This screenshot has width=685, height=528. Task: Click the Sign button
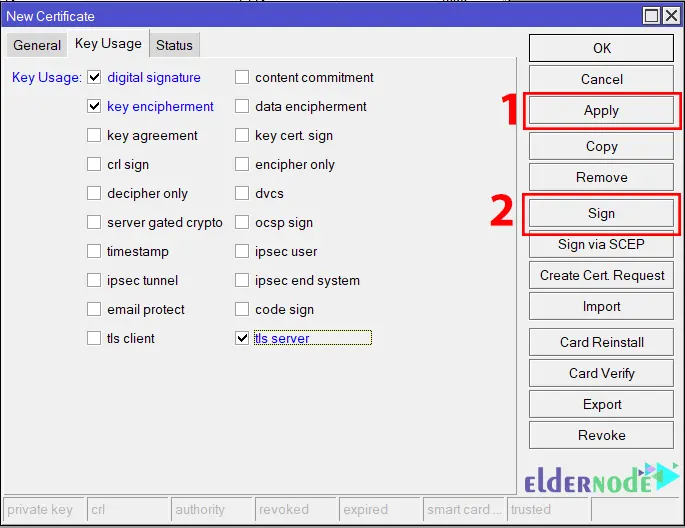601,213
